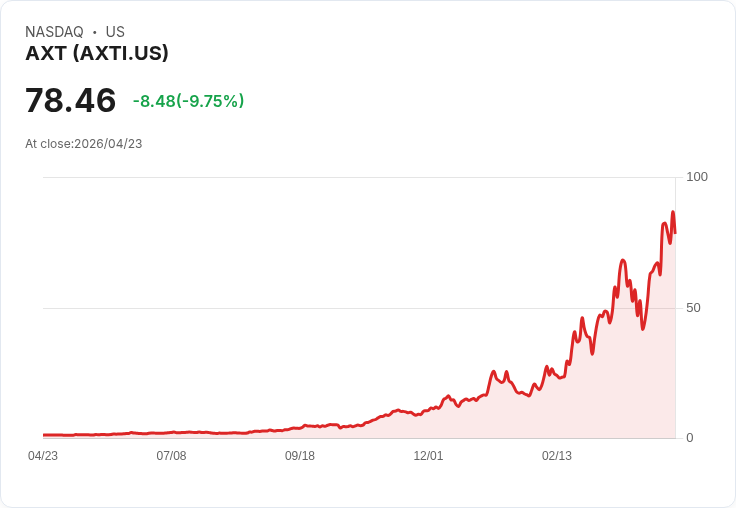Click the AXT (AXTI.US) stock title

97,53
